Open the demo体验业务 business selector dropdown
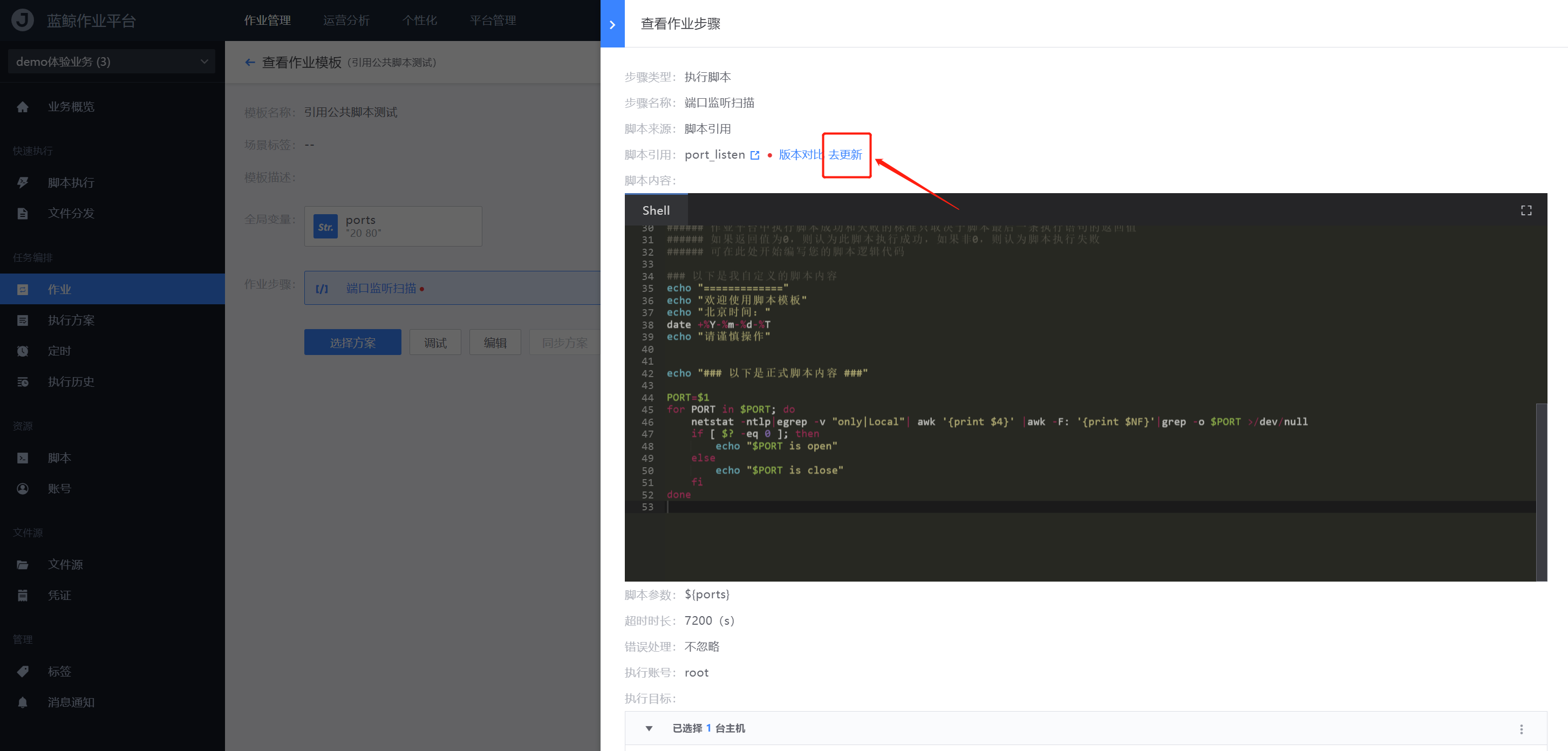 point(112,62)
